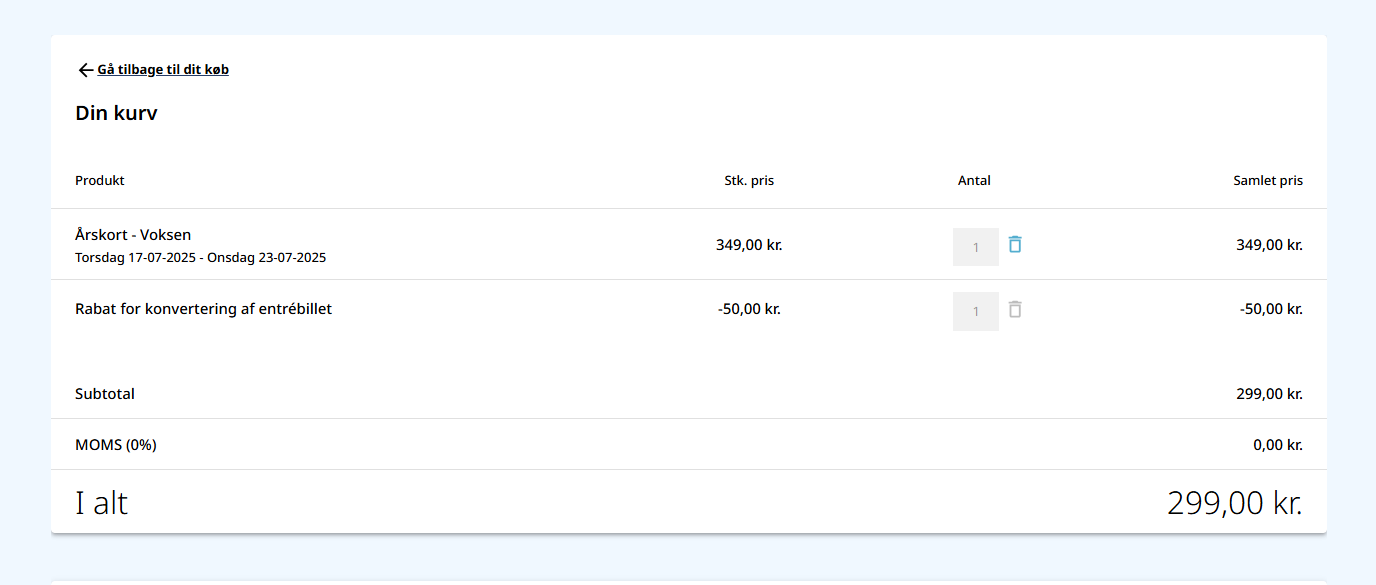Click the quantity field for the Rabat row
Viewport: 1376px width, 585px height.
[975, 311]
